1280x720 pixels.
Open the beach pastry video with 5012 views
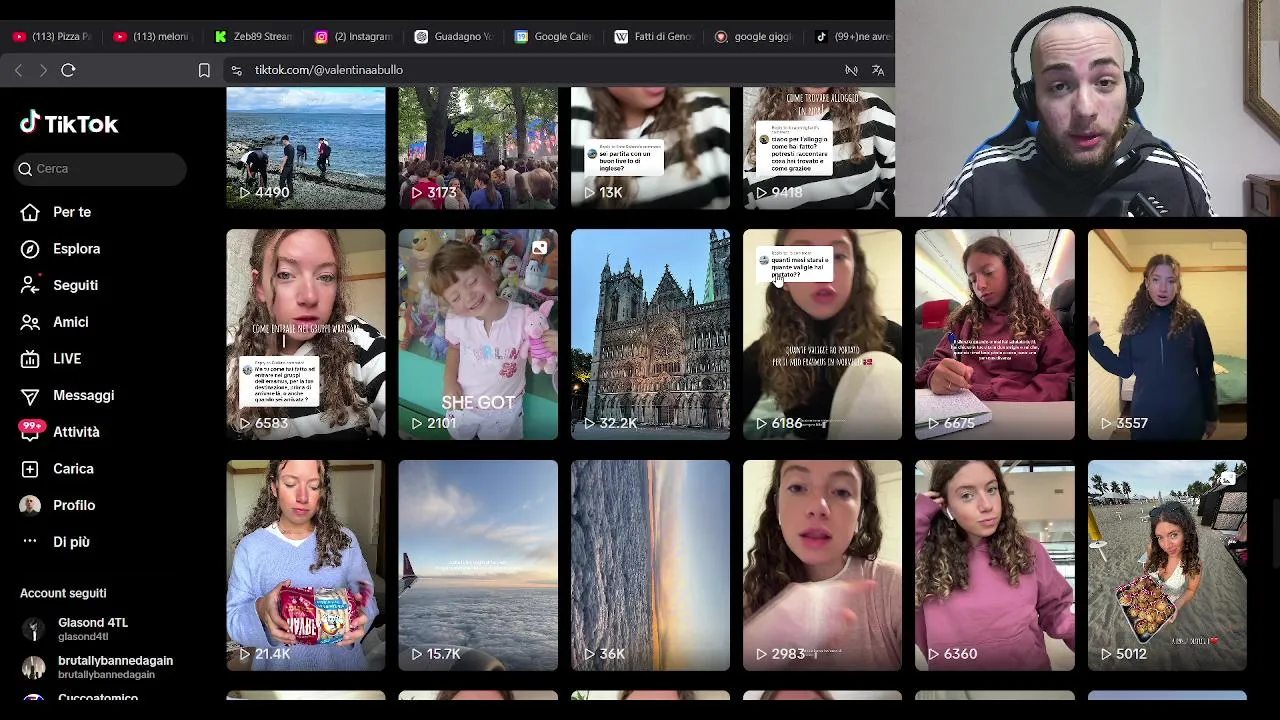pyautogui.click(x=1167, y=565)
